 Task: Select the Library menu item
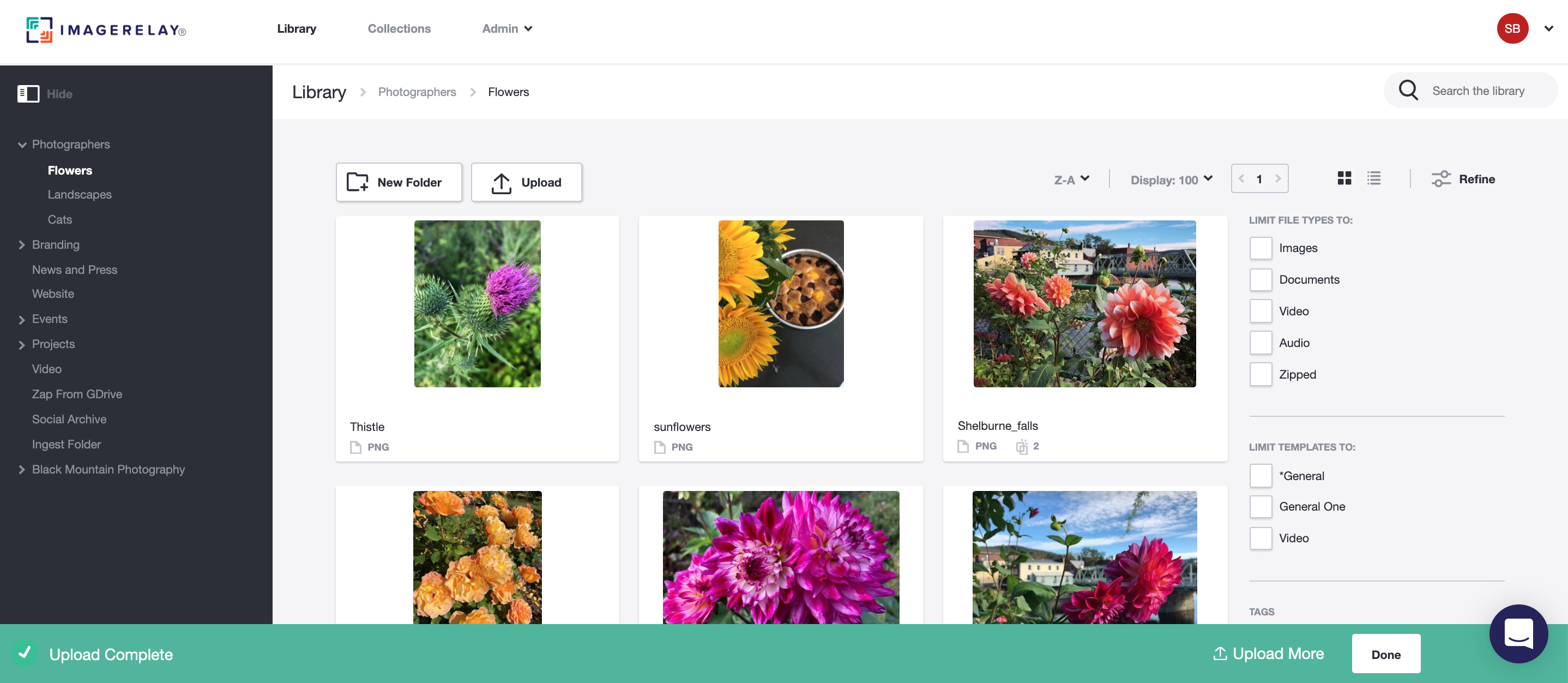coord(296,28)
